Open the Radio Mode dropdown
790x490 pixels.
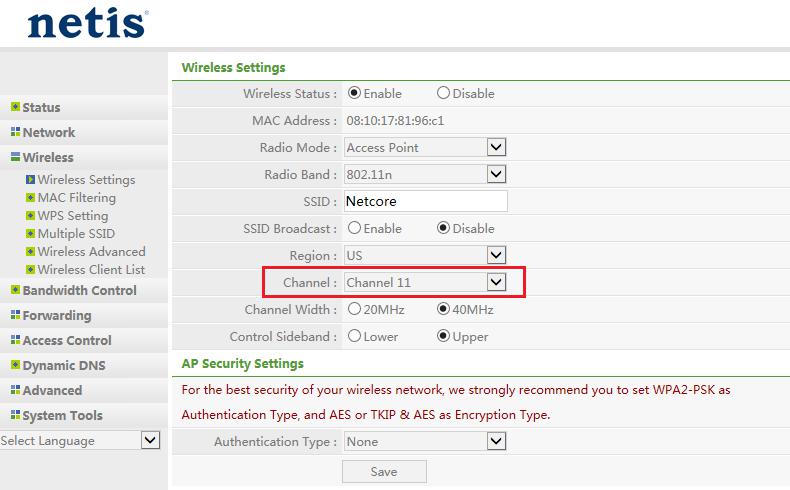[x=496, y=147]
